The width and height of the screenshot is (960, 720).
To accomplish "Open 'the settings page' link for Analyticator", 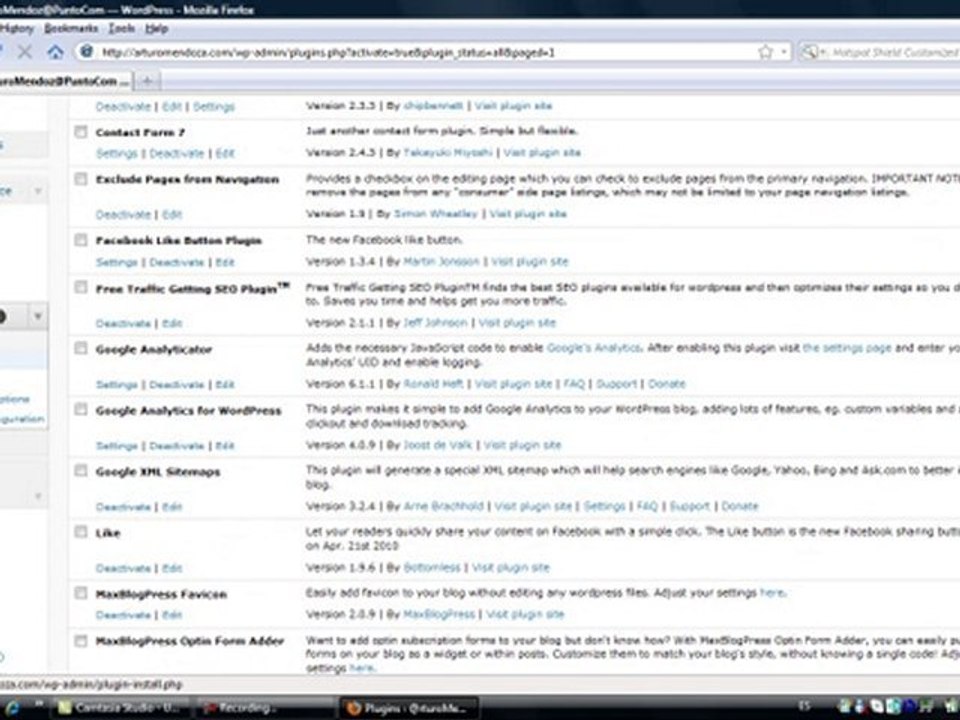I will [847, 348].
